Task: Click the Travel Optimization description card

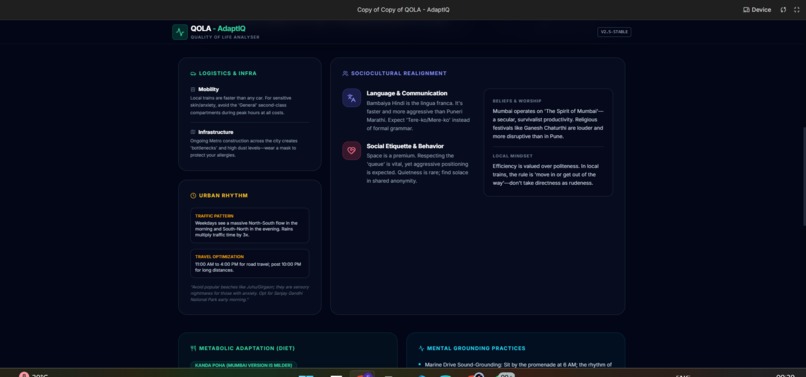Action: point(250,263)
